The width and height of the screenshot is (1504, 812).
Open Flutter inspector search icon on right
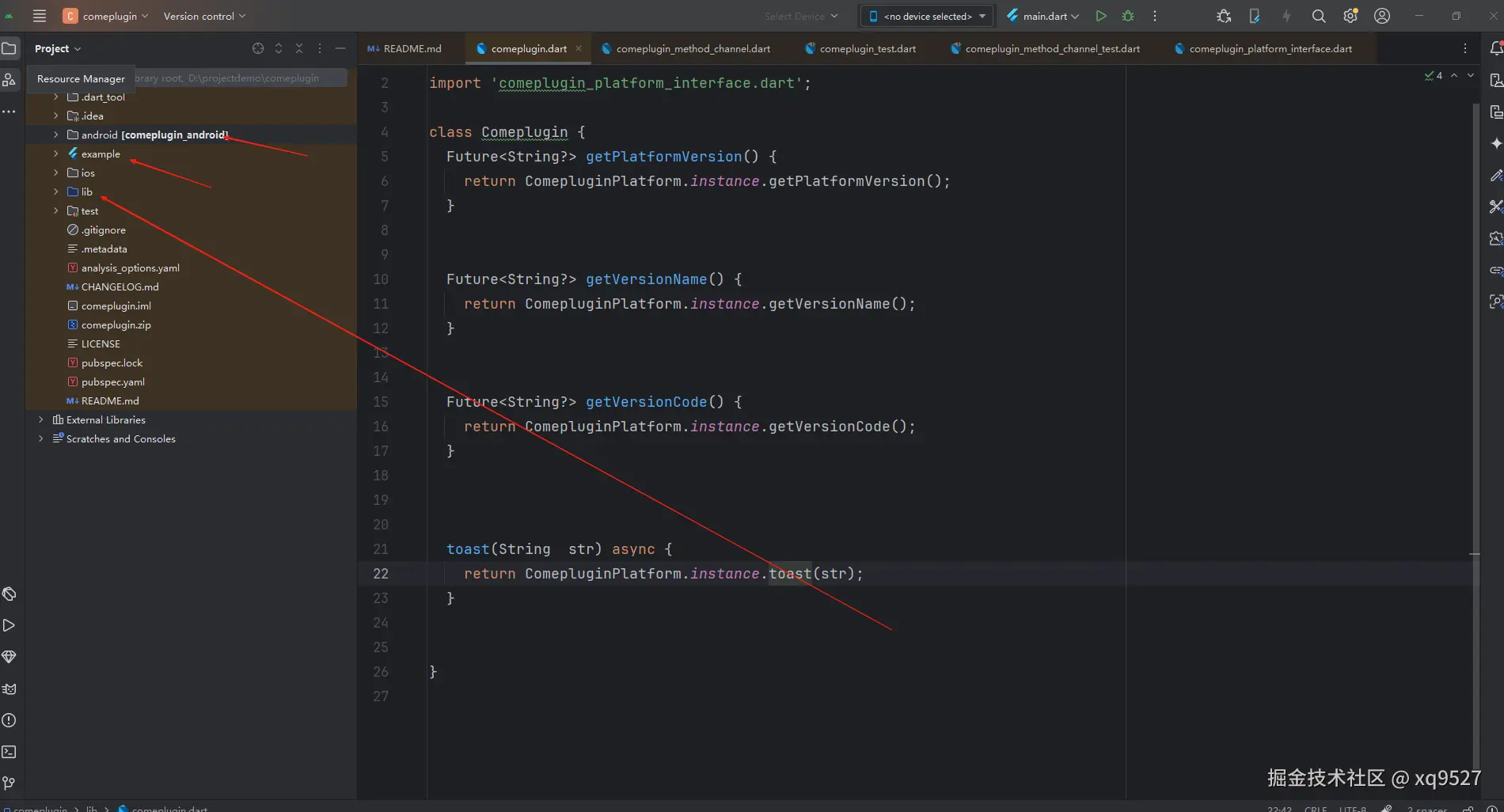(1496, 302)
